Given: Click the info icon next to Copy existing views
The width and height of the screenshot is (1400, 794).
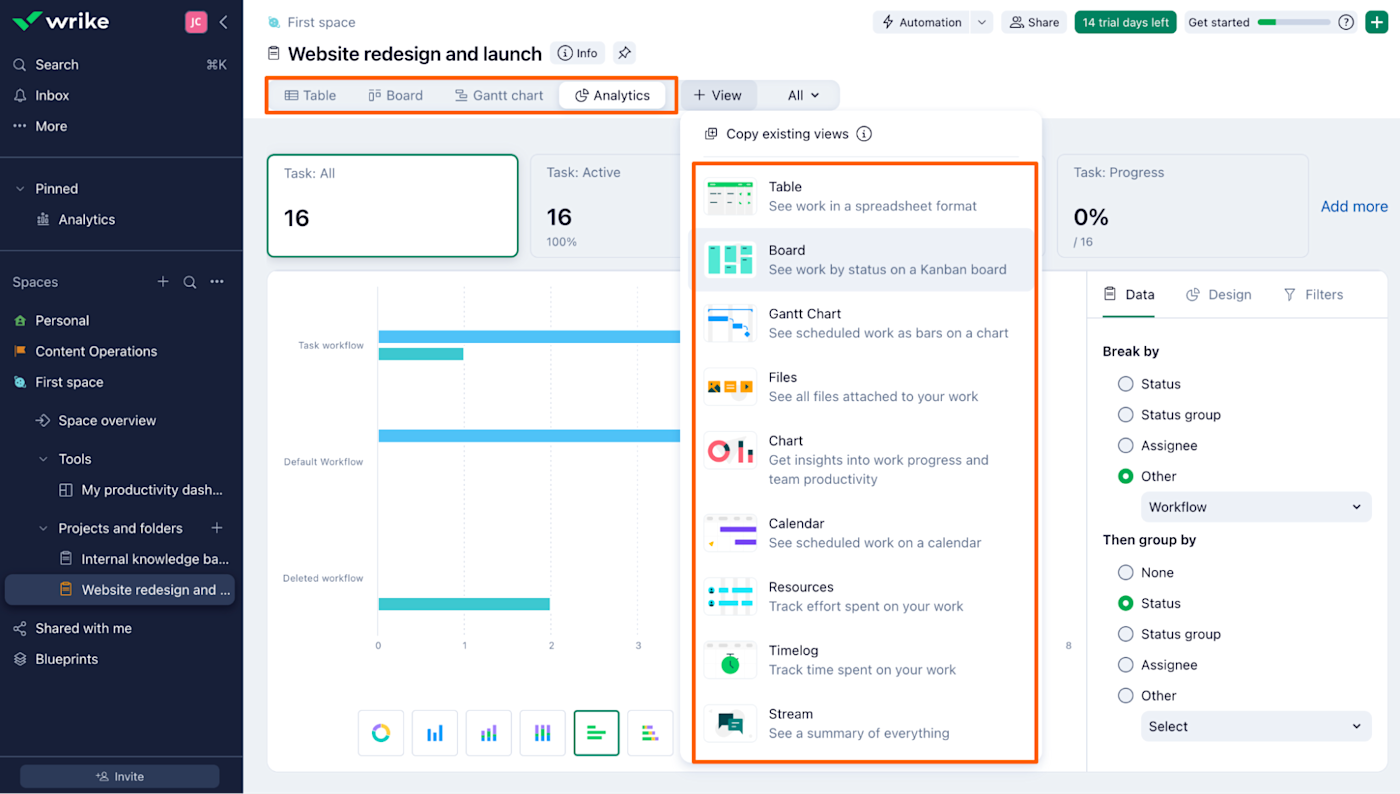Looking at the screenshot, I should 864,134.
